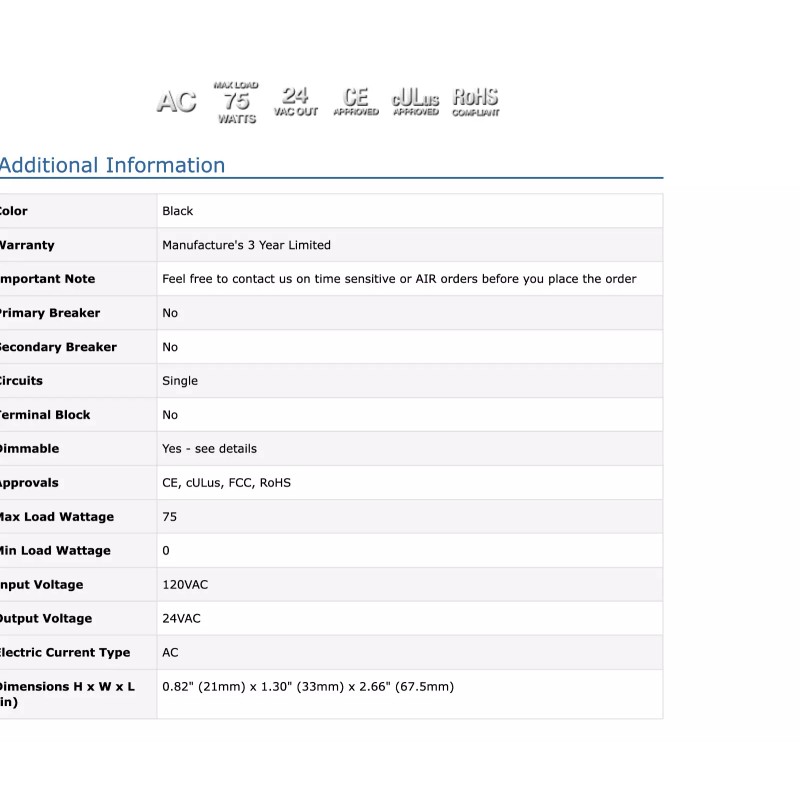Click the Circuits value Single

click(180, 381)
